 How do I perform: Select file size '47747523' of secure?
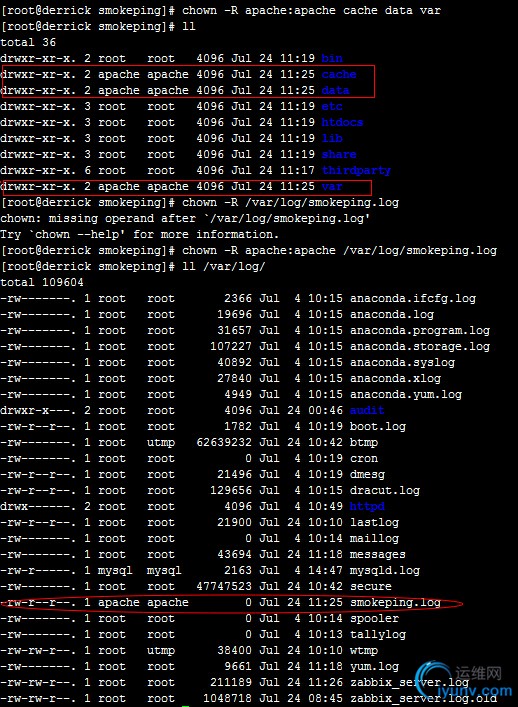(224, 587)
